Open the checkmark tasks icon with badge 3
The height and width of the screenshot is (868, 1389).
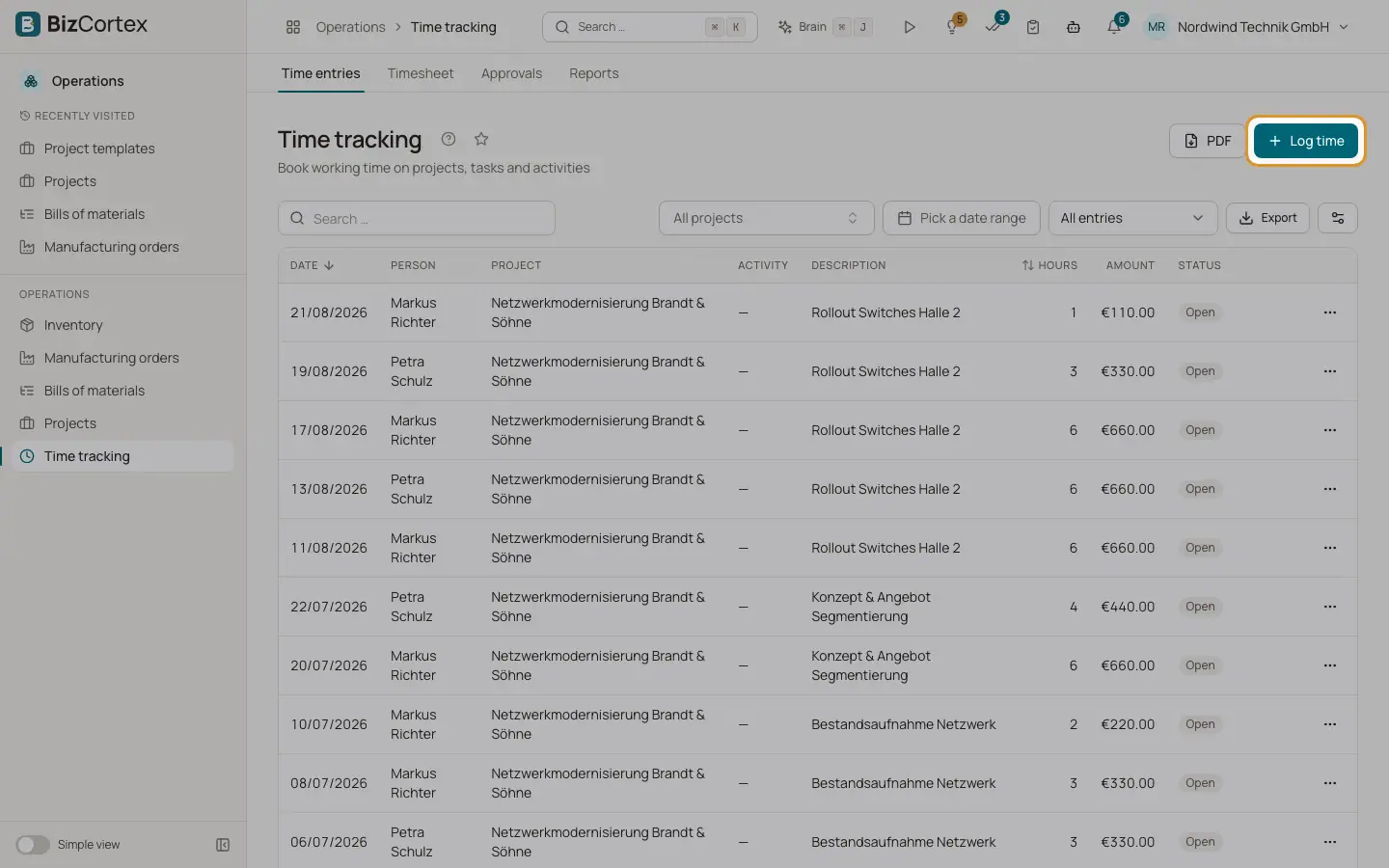(994, 27)
